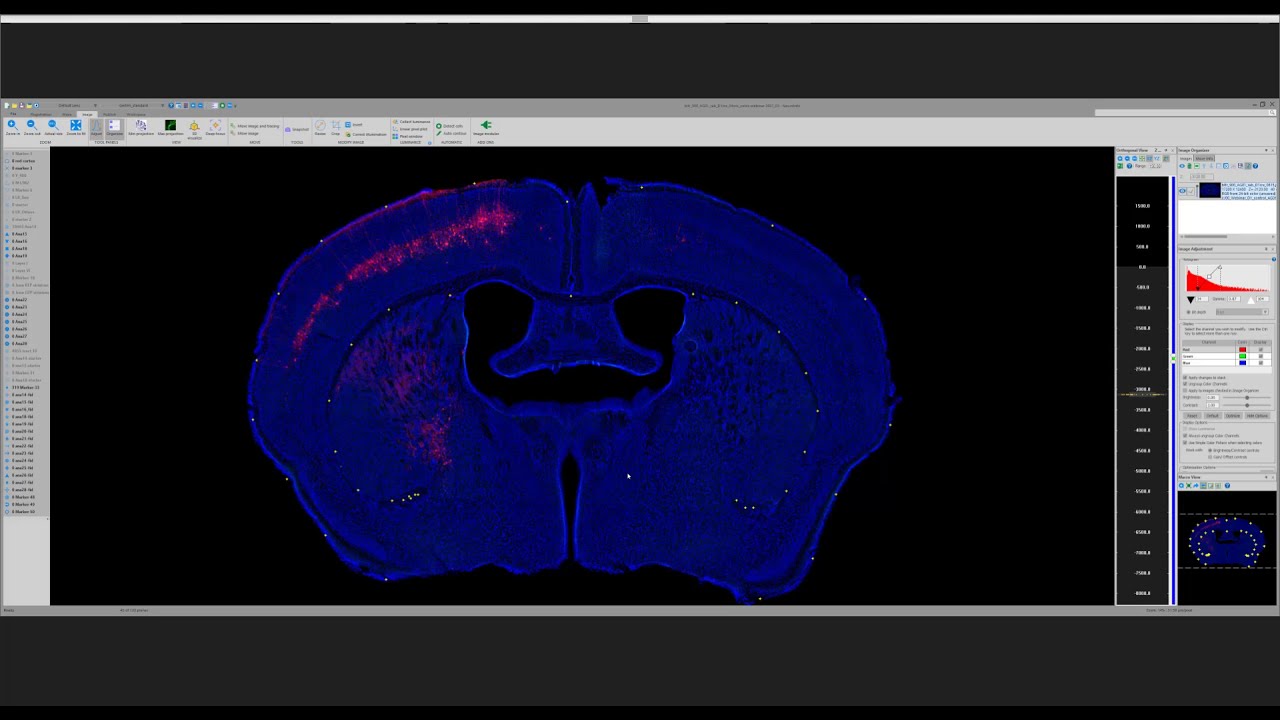The width and height of the screenshot is (1280, 720).
Task: Click the Red channel color swatch
Action: [1242, 349]
